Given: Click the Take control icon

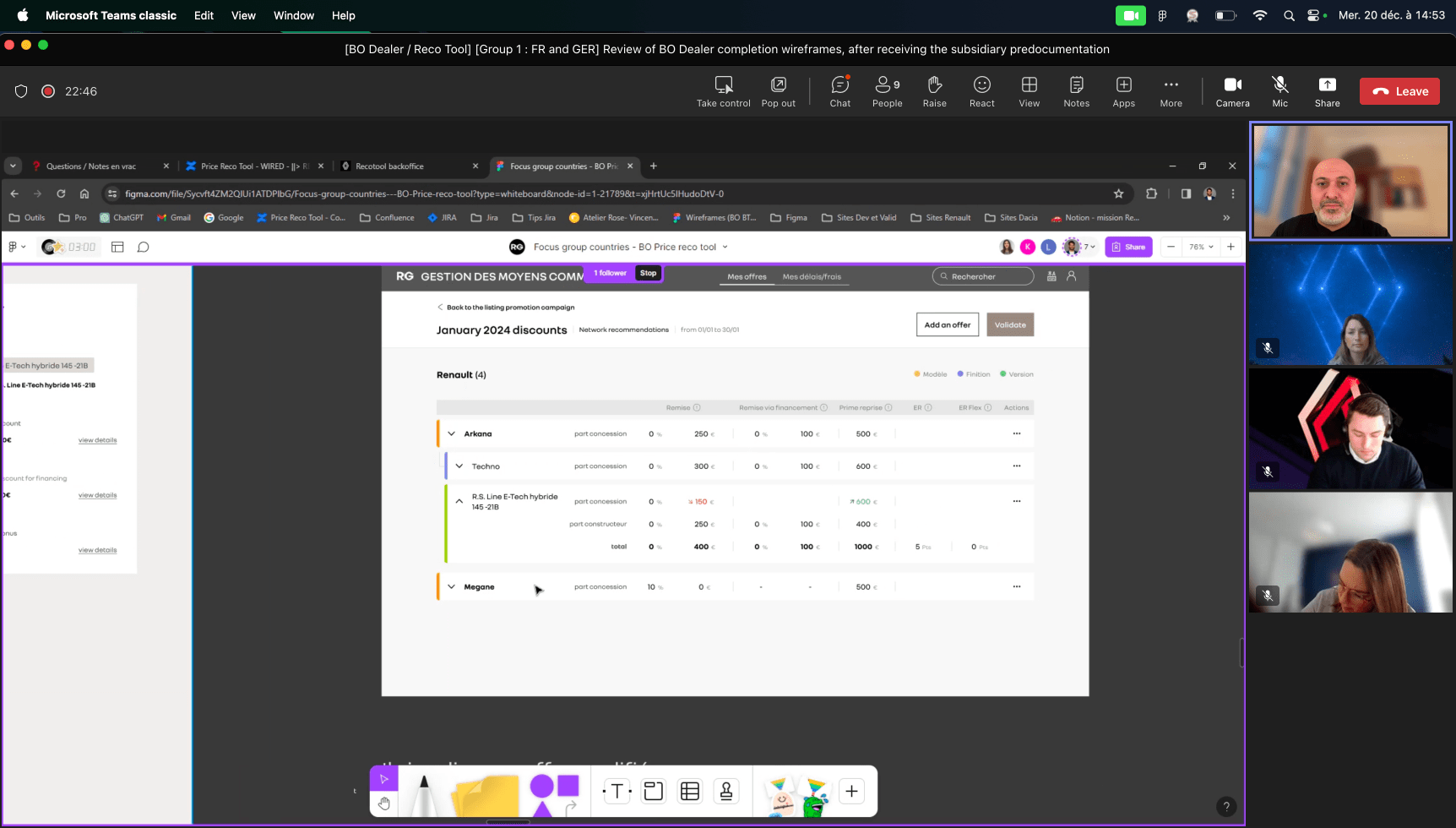Looking at the screenshot, I should [x=724, y=84].
